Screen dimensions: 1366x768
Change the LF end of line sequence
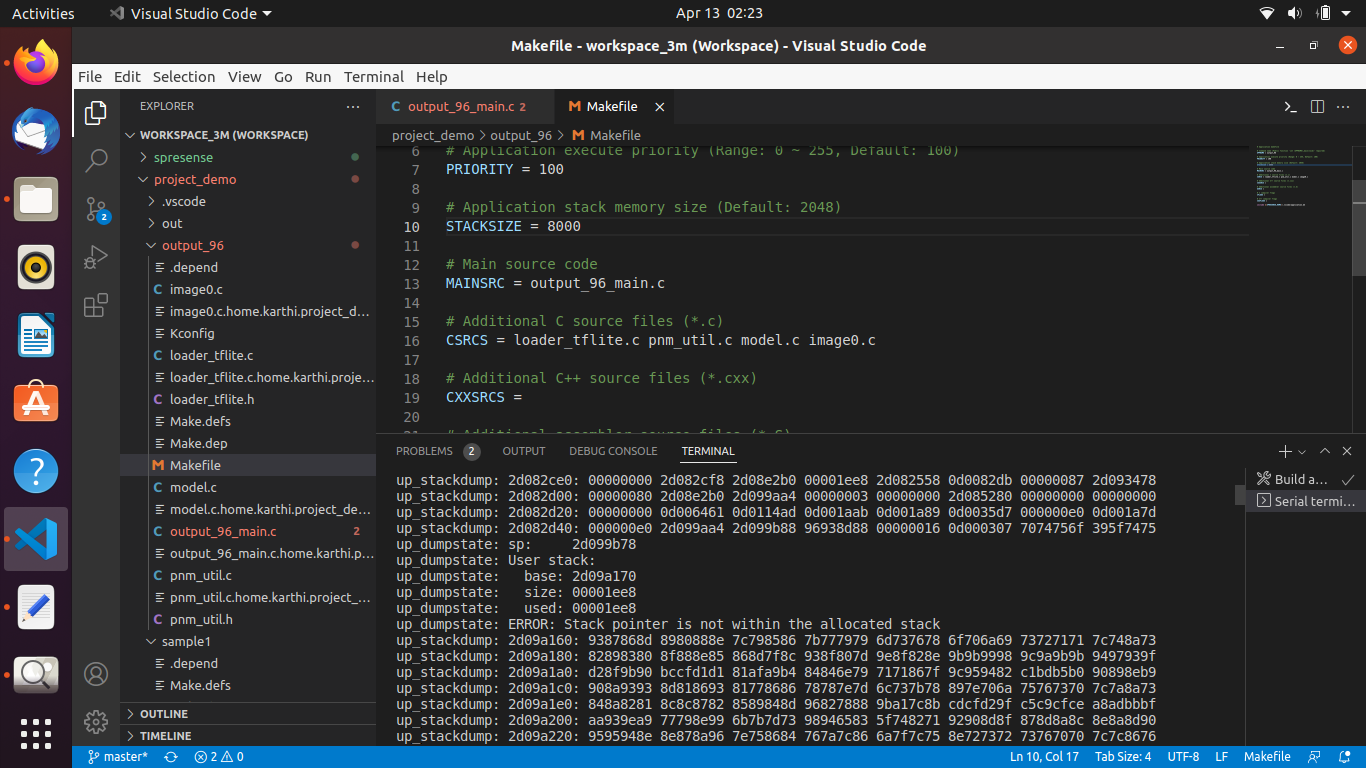(1221, 757)
